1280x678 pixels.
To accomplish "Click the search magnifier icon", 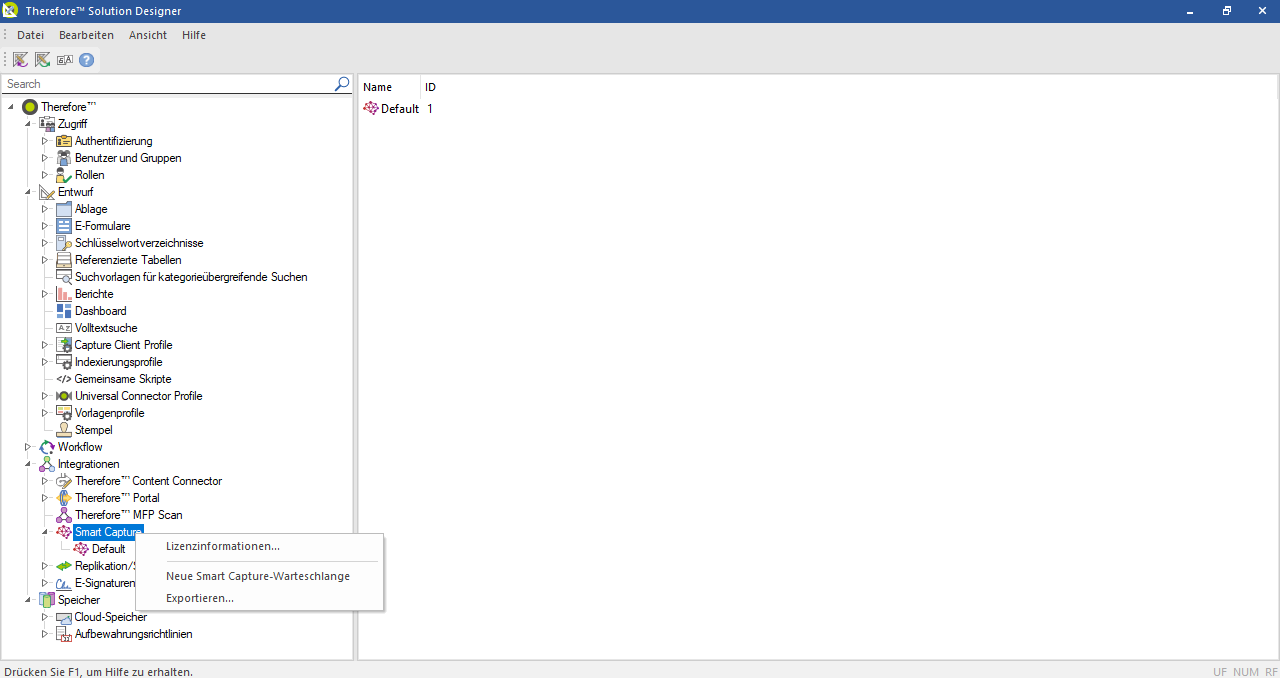I will point(342,84).
